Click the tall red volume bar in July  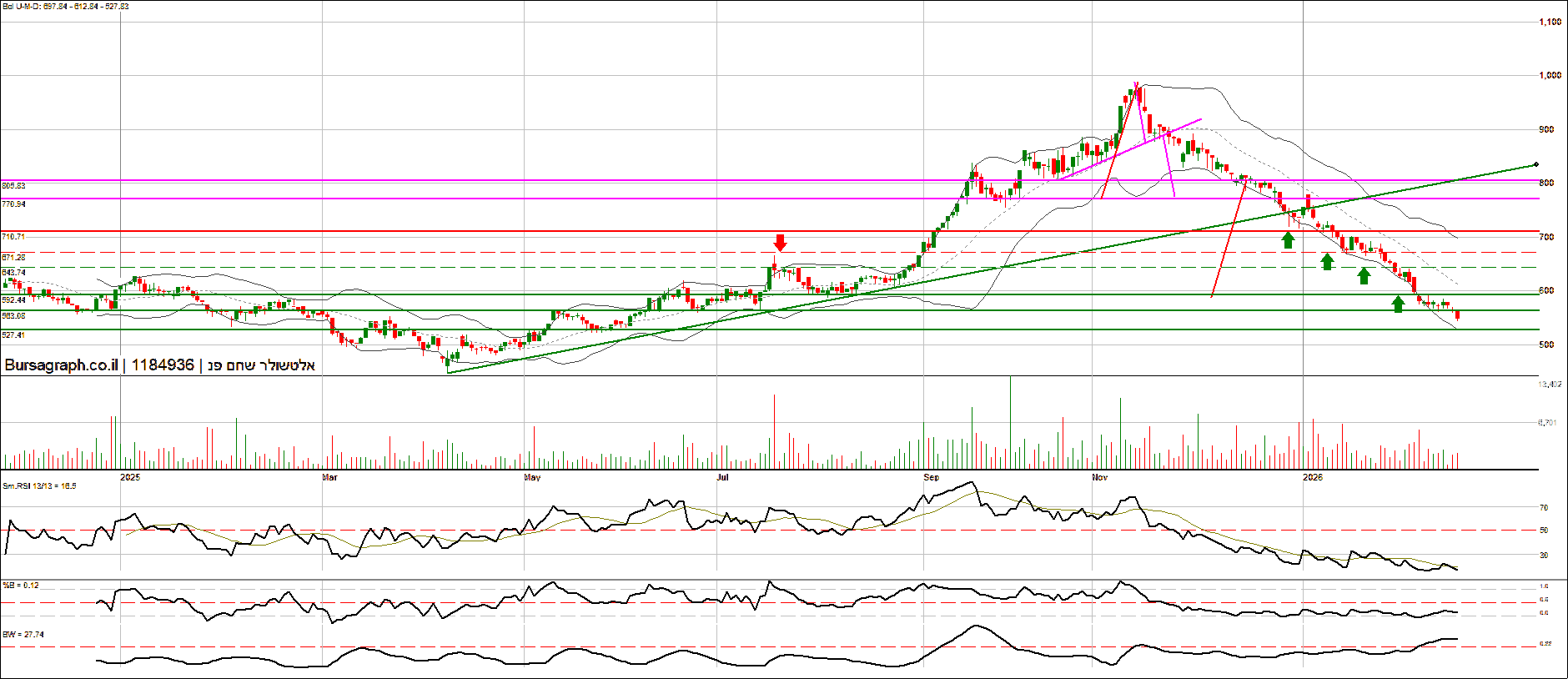774,431
